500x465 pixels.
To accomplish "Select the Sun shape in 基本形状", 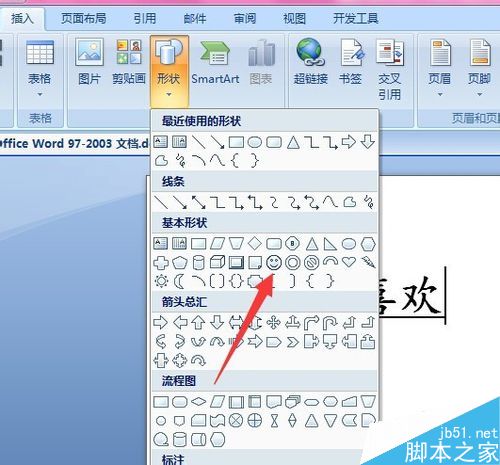I will (x=161, y=281).
